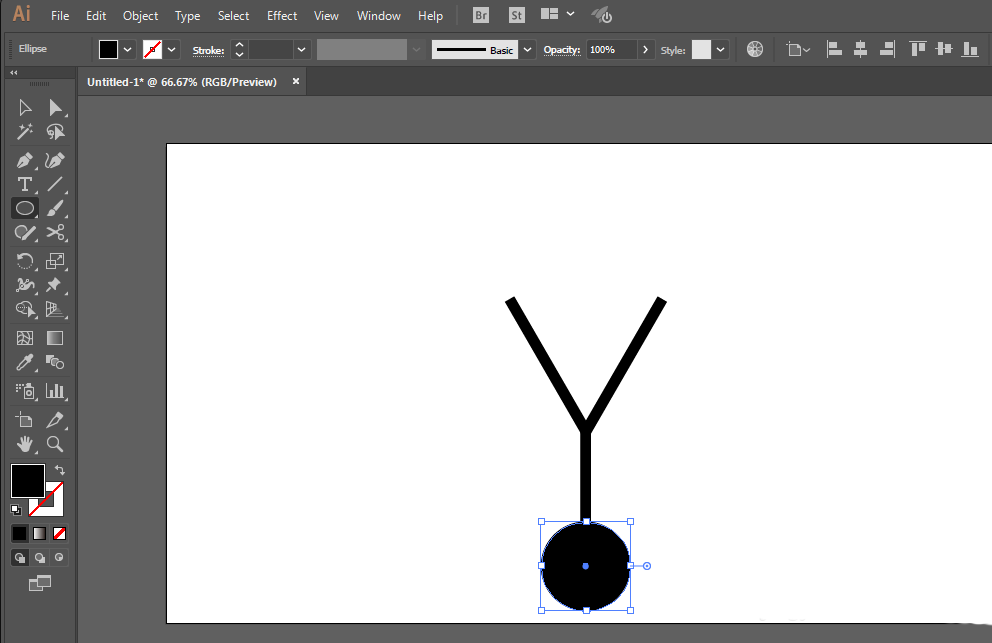Viewport: 992px width, 643px height.
Task: Swap fill and stroke colors
Action: click(59, 470)
